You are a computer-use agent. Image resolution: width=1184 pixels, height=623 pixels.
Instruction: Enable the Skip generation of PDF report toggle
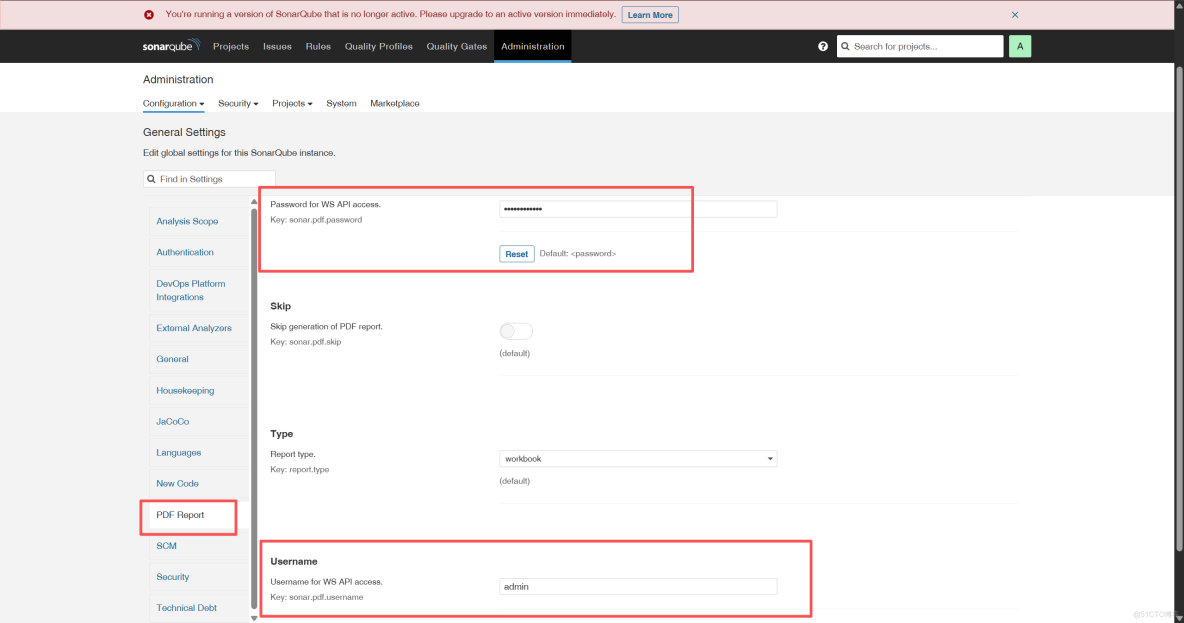(x=516, y=330)
